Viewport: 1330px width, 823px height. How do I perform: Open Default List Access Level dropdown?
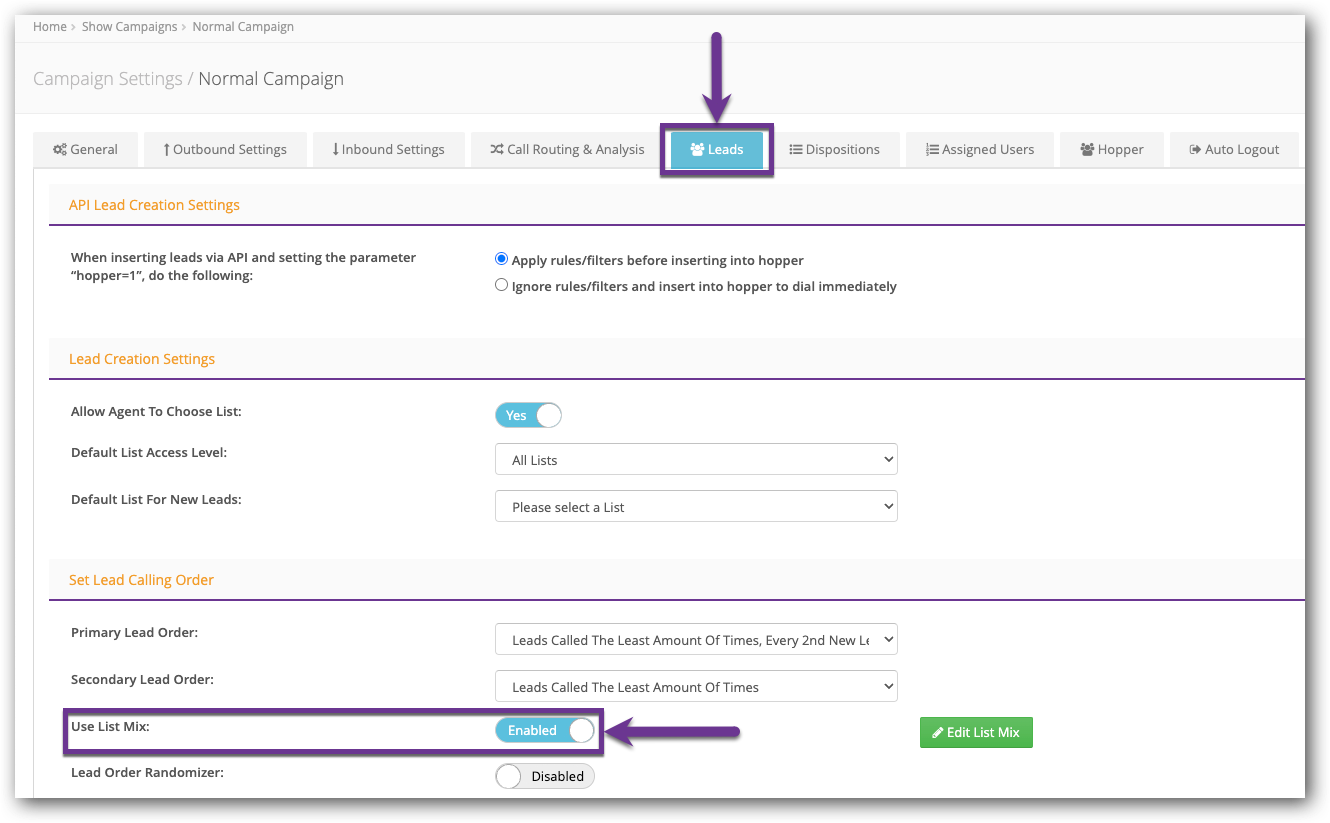[x=696, y=460]
